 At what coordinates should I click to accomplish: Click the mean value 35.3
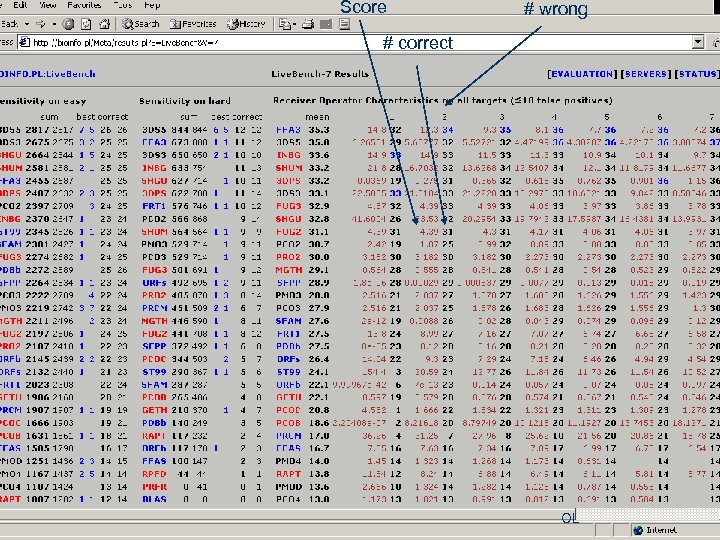click(319, 130)
